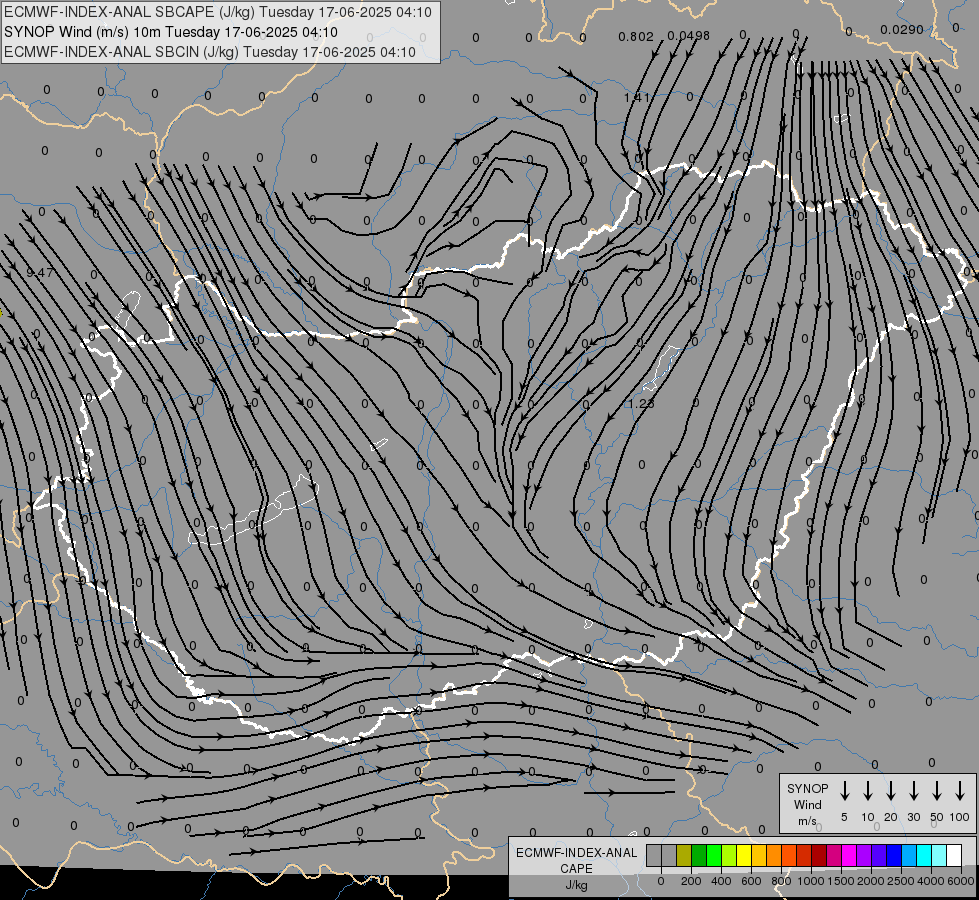Click the bright cyan CAPE swatch

(x=924, y=855)
